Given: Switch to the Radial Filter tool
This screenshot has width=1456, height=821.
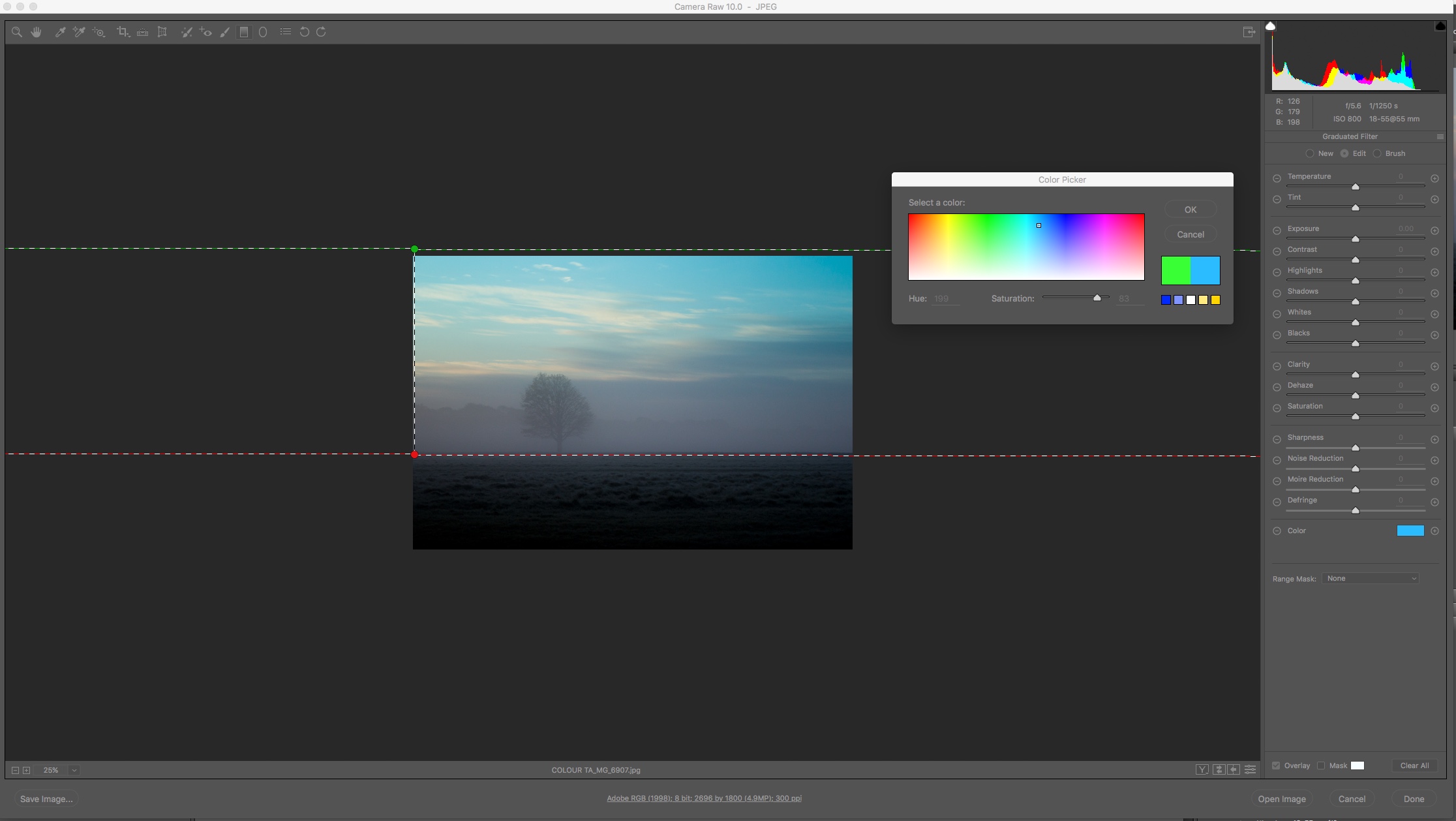Looking at the screenshot, I should tap(263, 32).
